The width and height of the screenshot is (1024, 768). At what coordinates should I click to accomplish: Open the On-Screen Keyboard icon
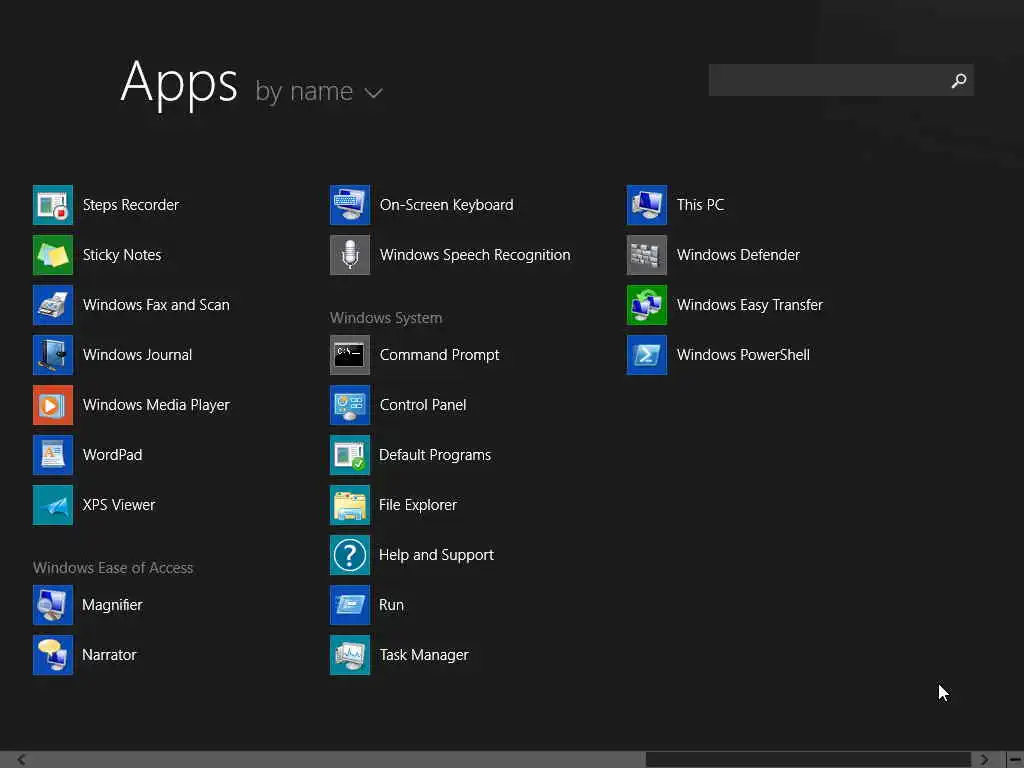(x=350, y=205)
